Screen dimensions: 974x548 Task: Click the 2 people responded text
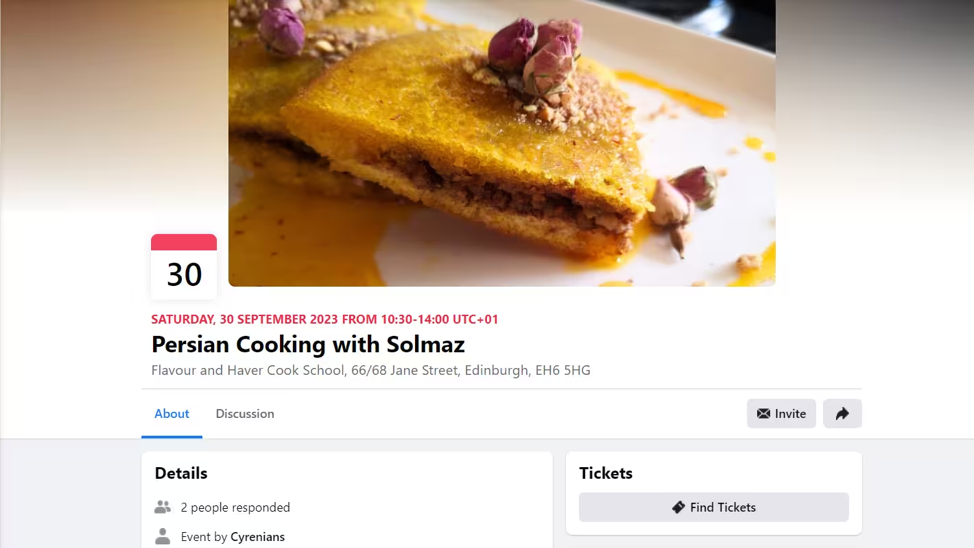click(235, 508)
